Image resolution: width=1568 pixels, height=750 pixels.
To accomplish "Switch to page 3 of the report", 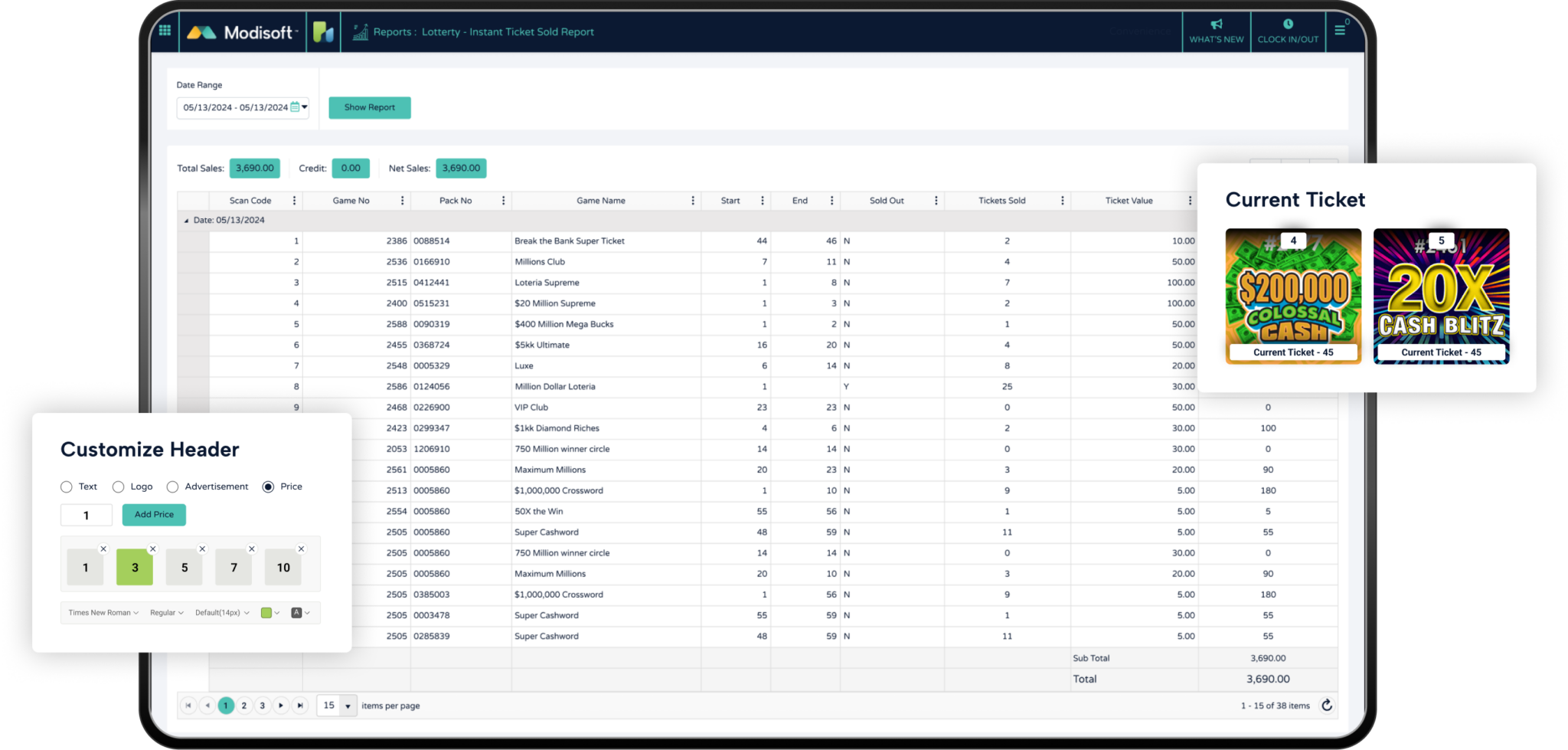I will point(263,706).
